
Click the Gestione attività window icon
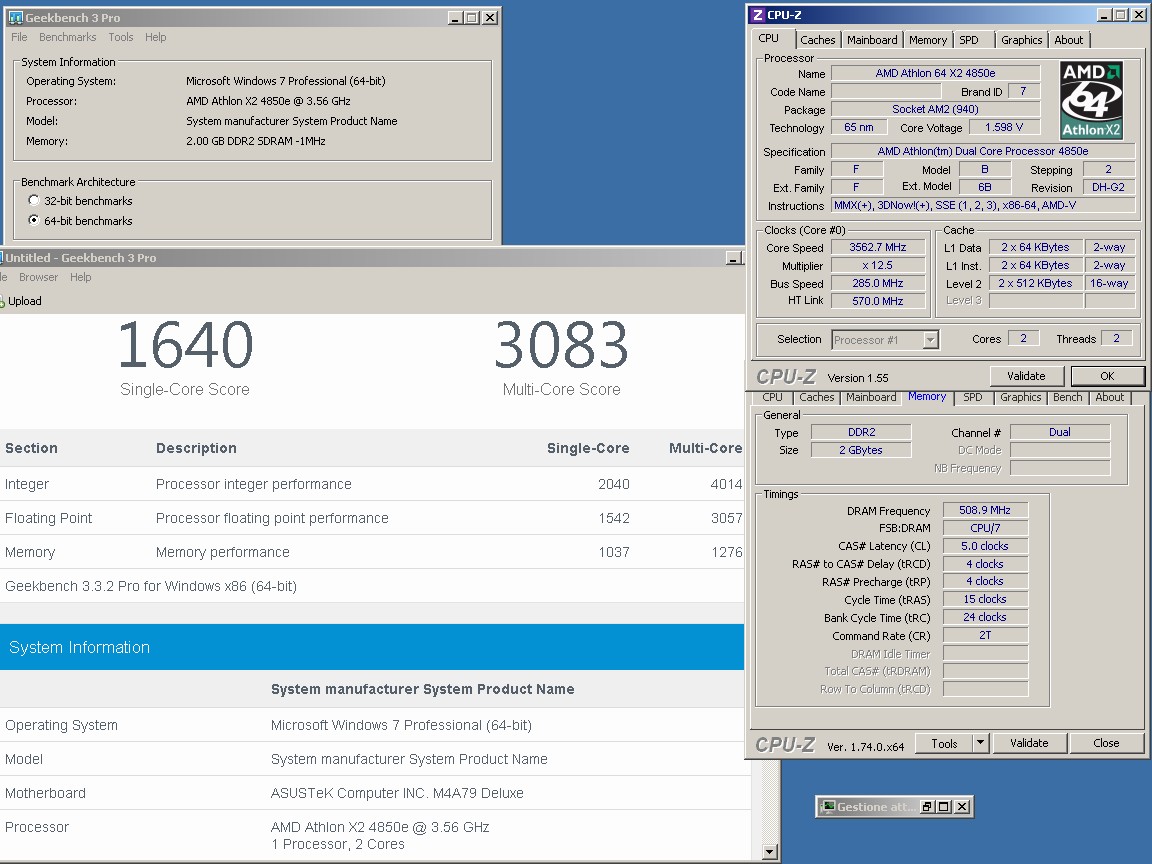click(828, 807)
